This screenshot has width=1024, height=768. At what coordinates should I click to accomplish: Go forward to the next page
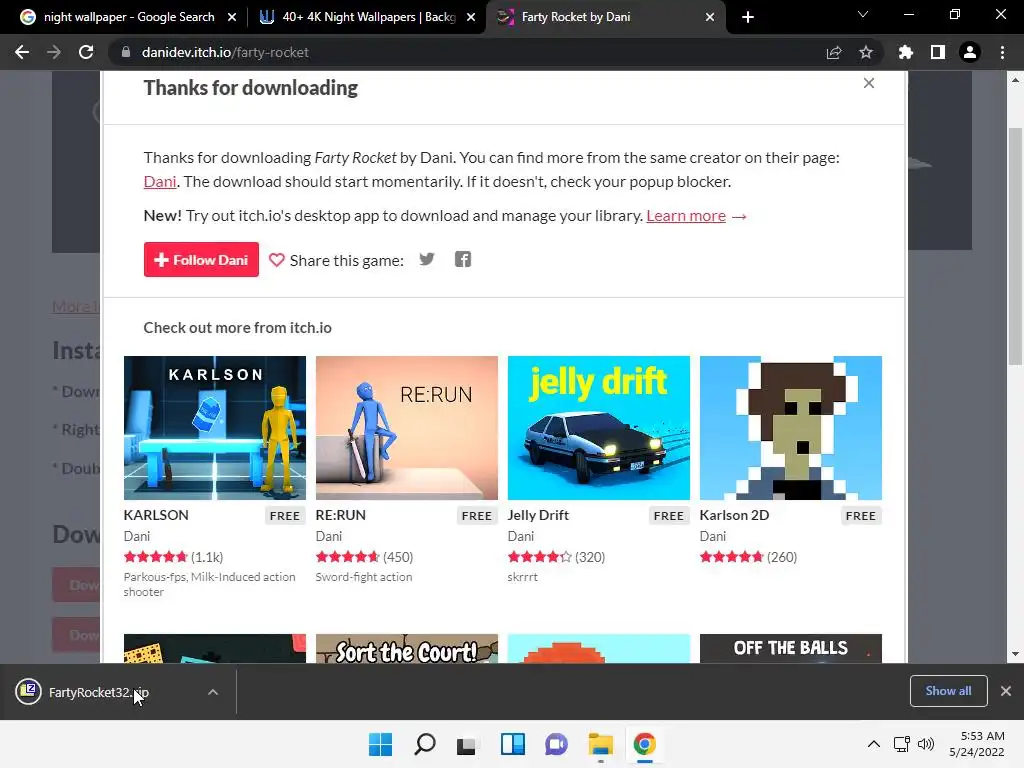[x=54, y=52]
